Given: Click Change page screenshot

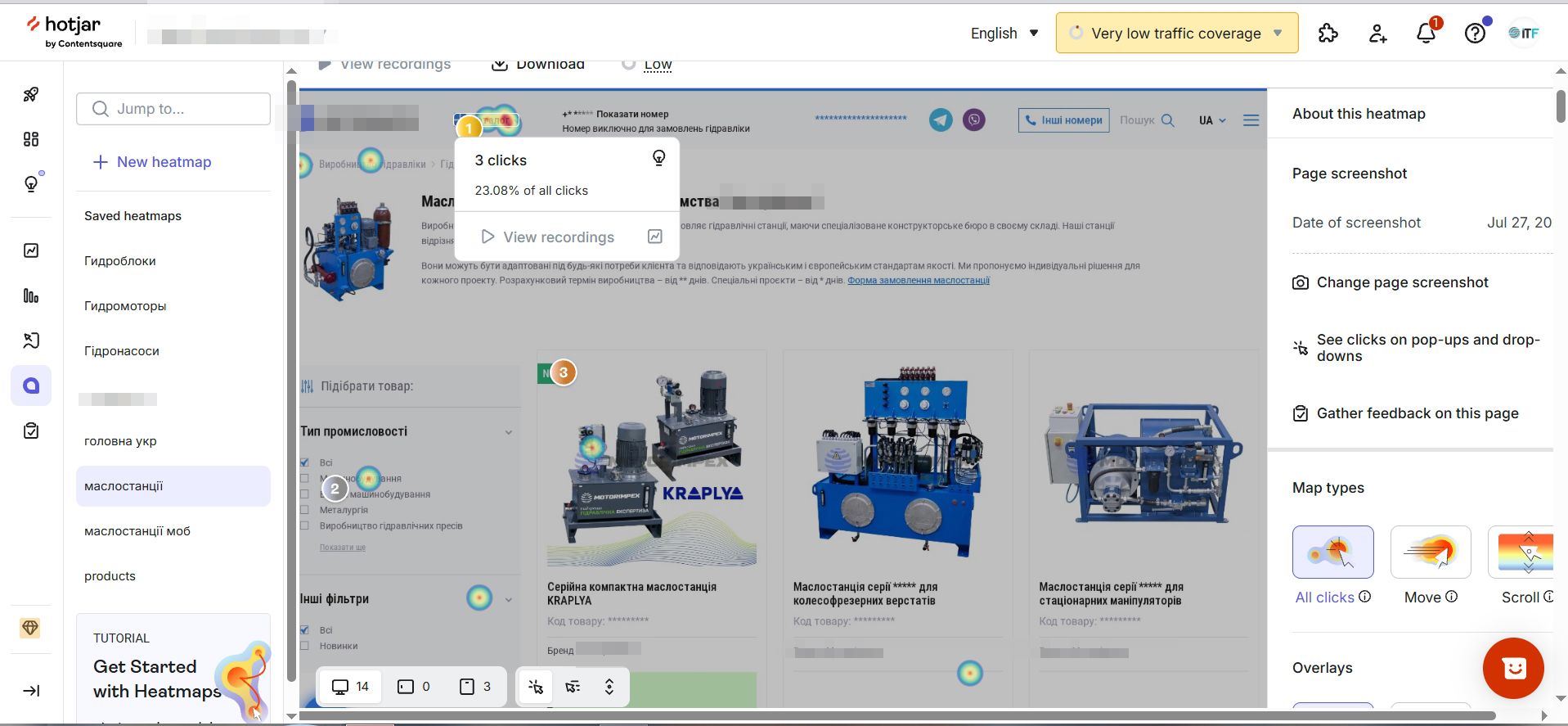Looking at the screenshot, I should point(1391,282).
